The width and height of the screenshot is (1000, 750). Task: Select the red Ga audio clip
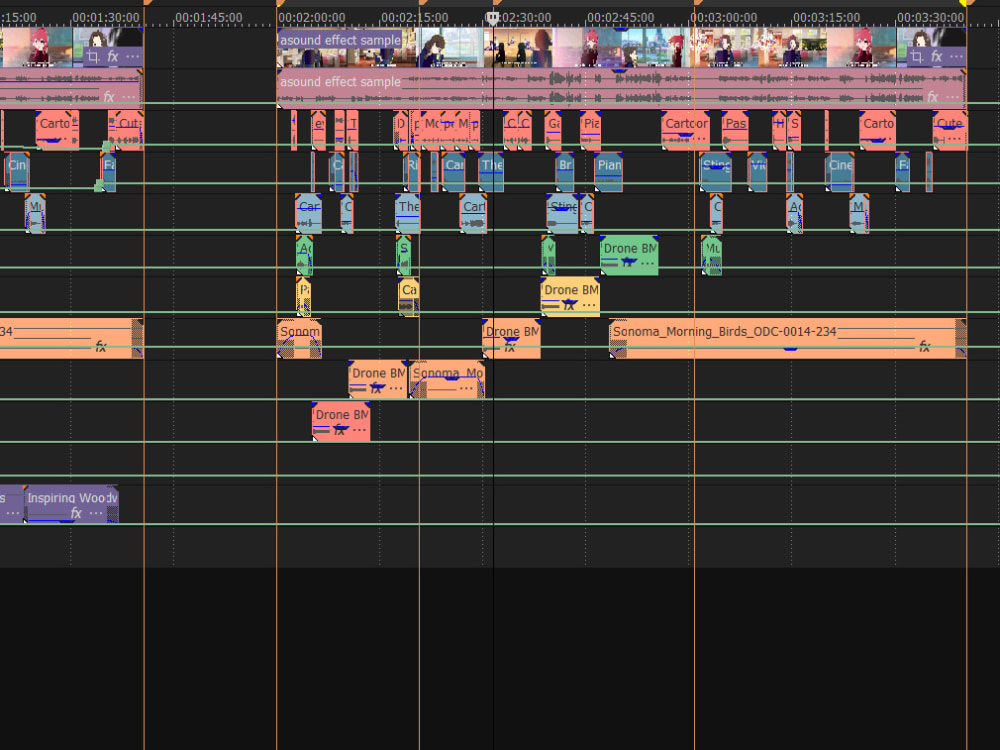553,131
